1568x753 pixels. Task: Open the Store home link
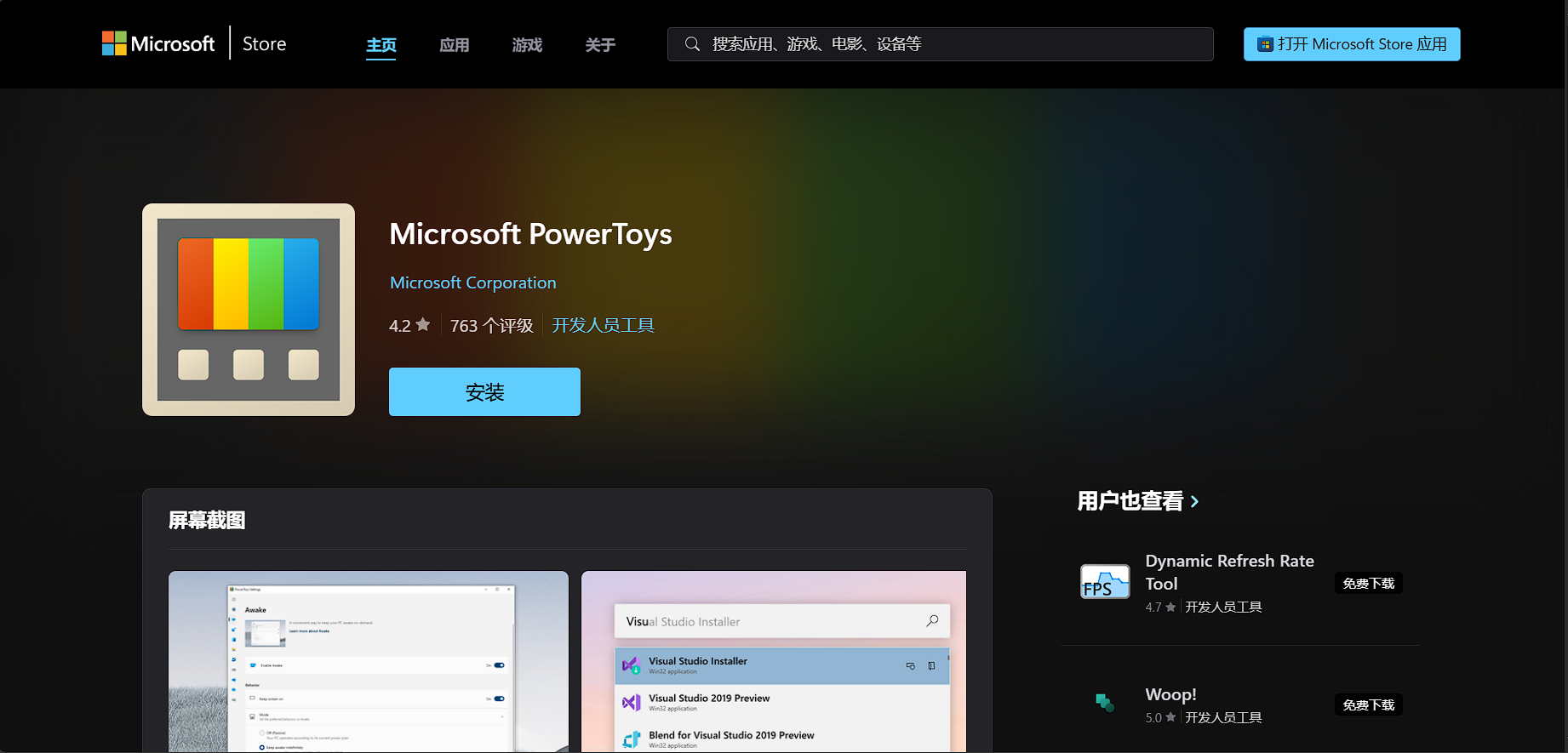click(x=264, y=43)
